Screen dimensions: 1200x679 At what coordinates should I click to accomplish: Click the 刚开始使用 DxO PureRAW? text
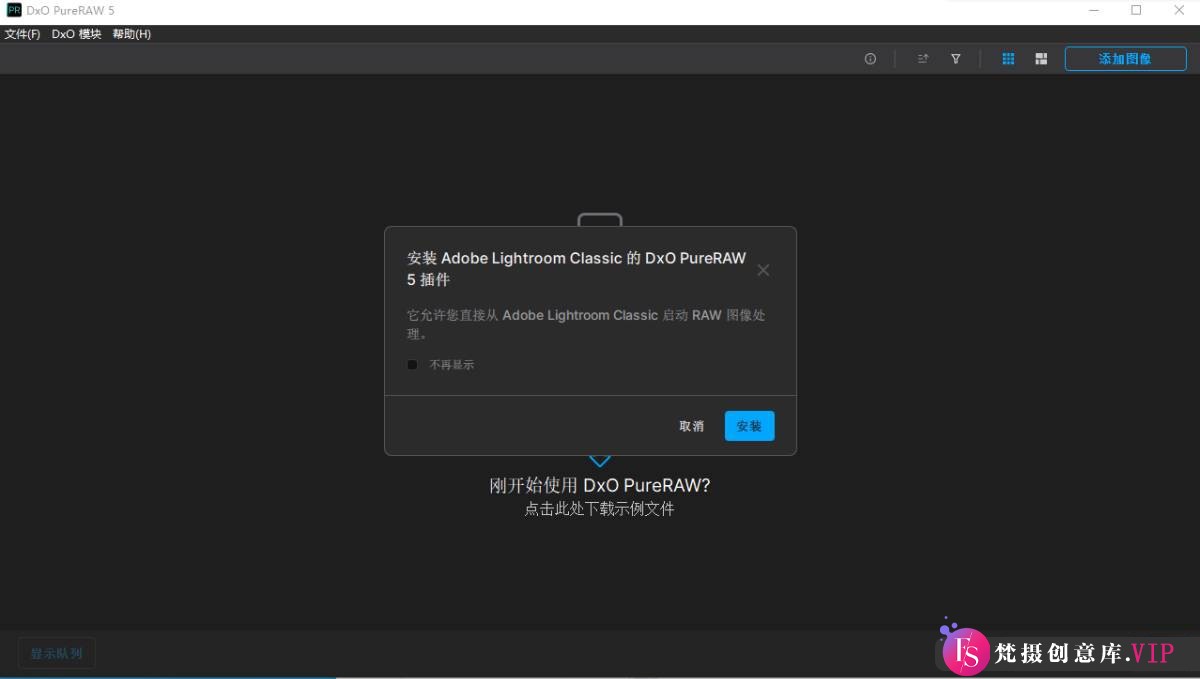click(600, 486)
